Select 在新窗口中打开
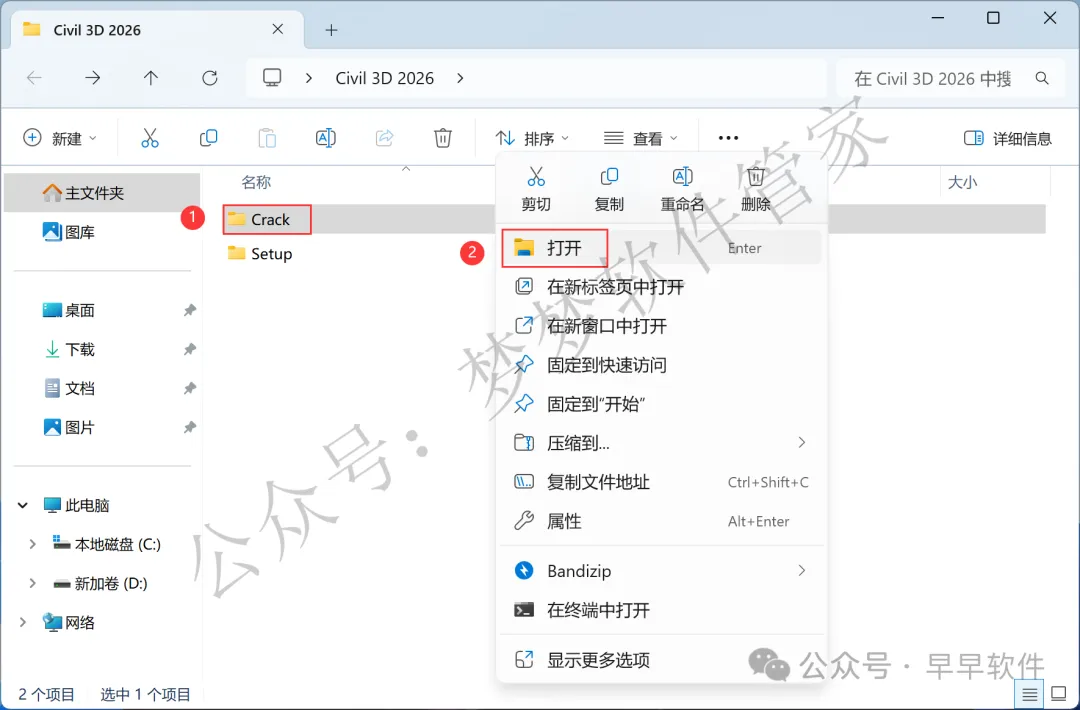Screen dimensions: 1080x710 (x=661, y=326)
